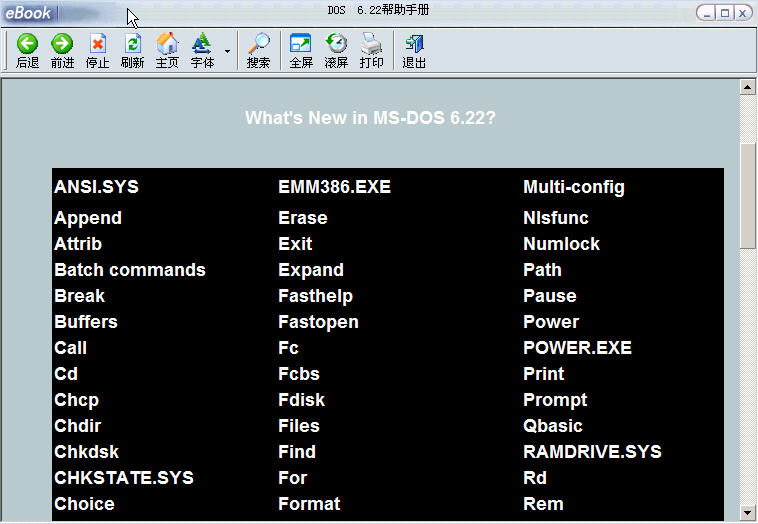Click the Exit (退出) door icon
758x524 pixels.
[414, 44]
